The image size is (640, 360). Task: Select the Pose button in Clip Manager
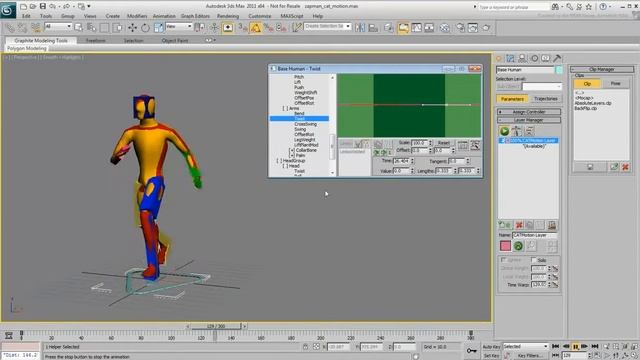tap(616, 83)
